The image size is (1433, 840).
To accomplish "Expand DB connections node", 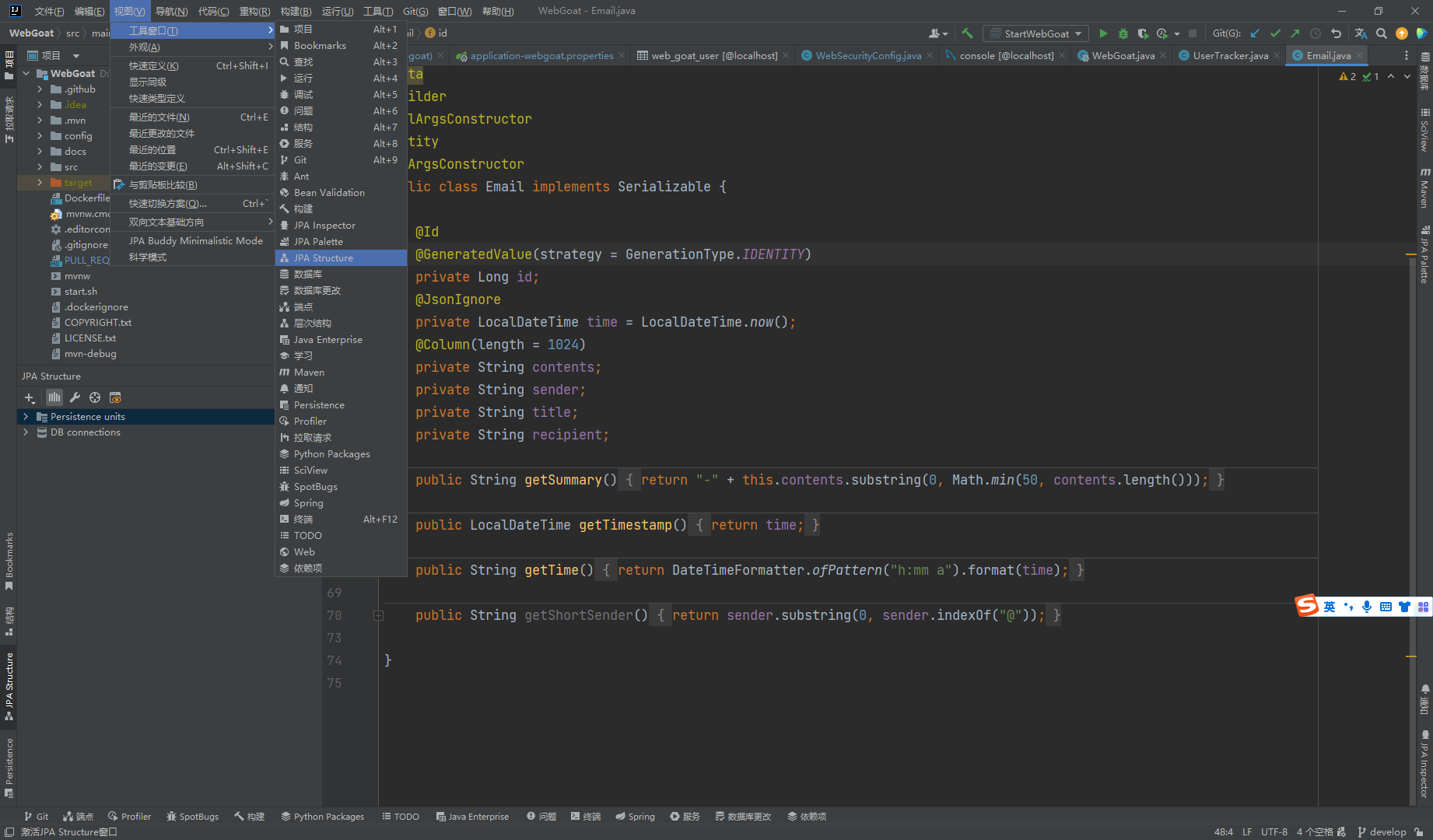I will (26, 432).
